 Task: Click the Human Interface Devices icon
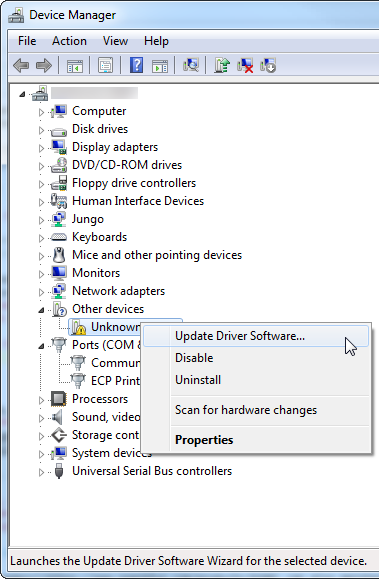(x=59, y=201)
